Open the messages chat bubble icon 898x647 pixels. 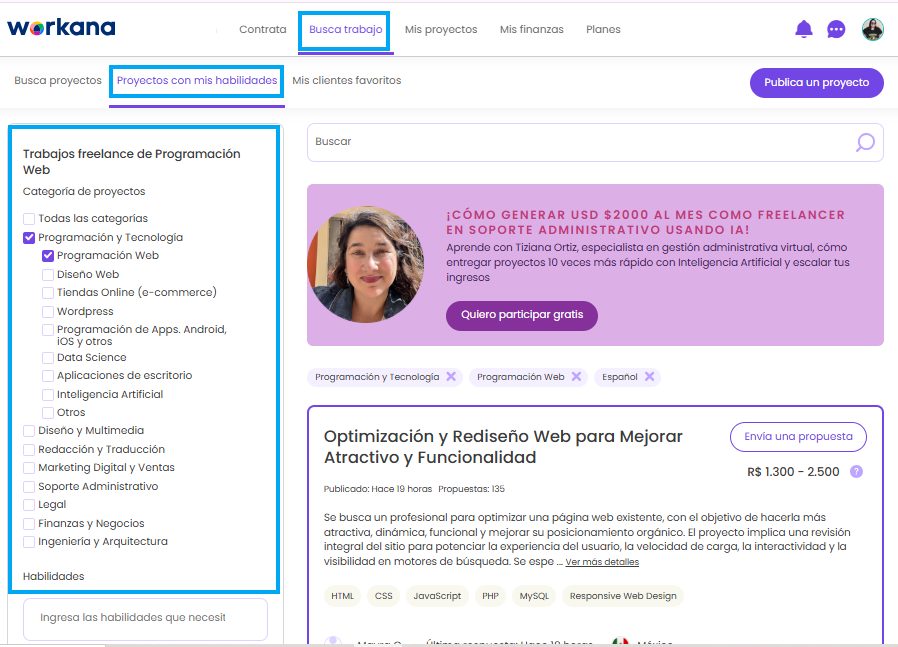836,29
